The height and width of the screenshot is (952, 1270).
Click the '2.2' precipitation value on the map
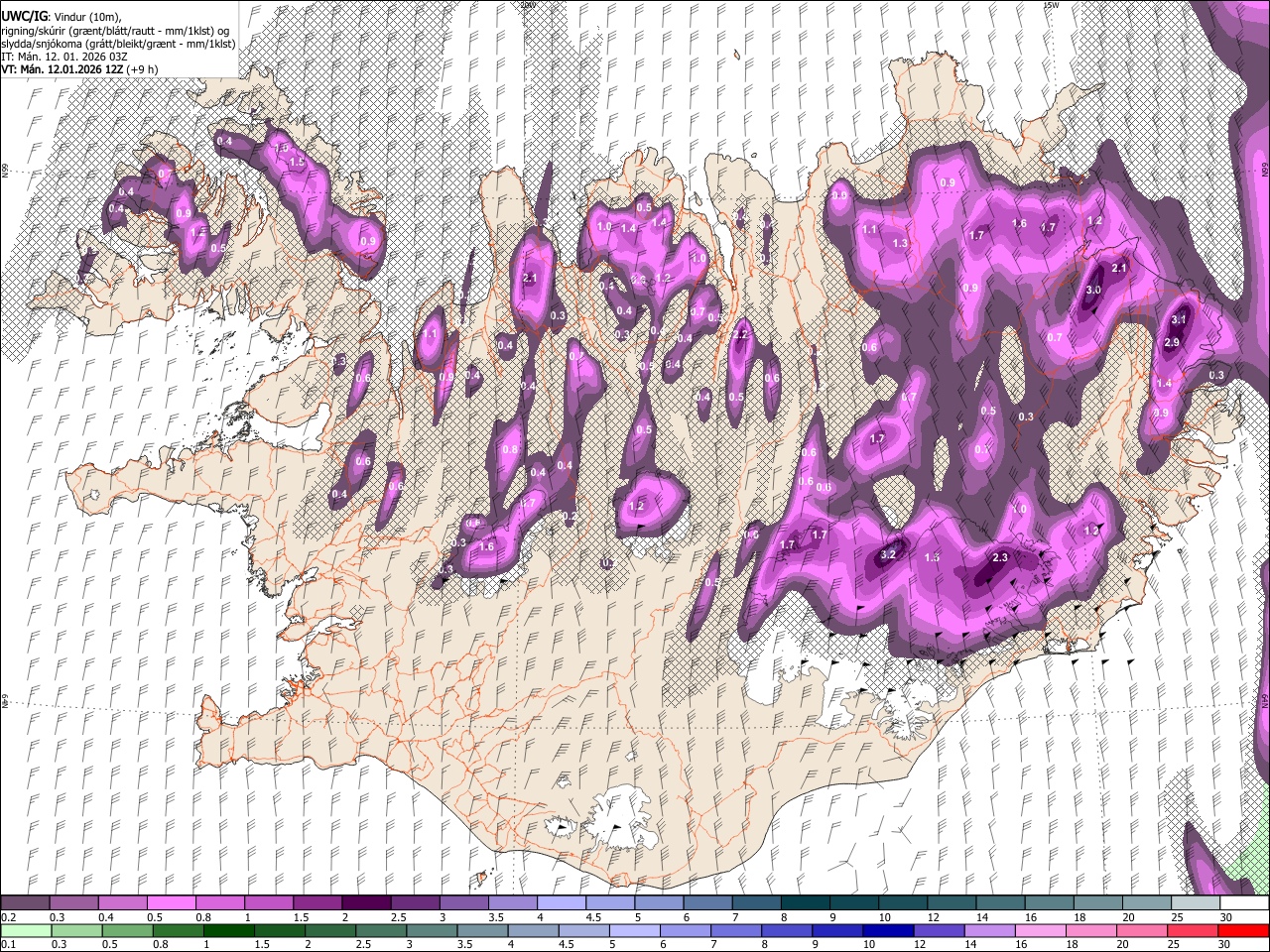(x=739, y=335)
